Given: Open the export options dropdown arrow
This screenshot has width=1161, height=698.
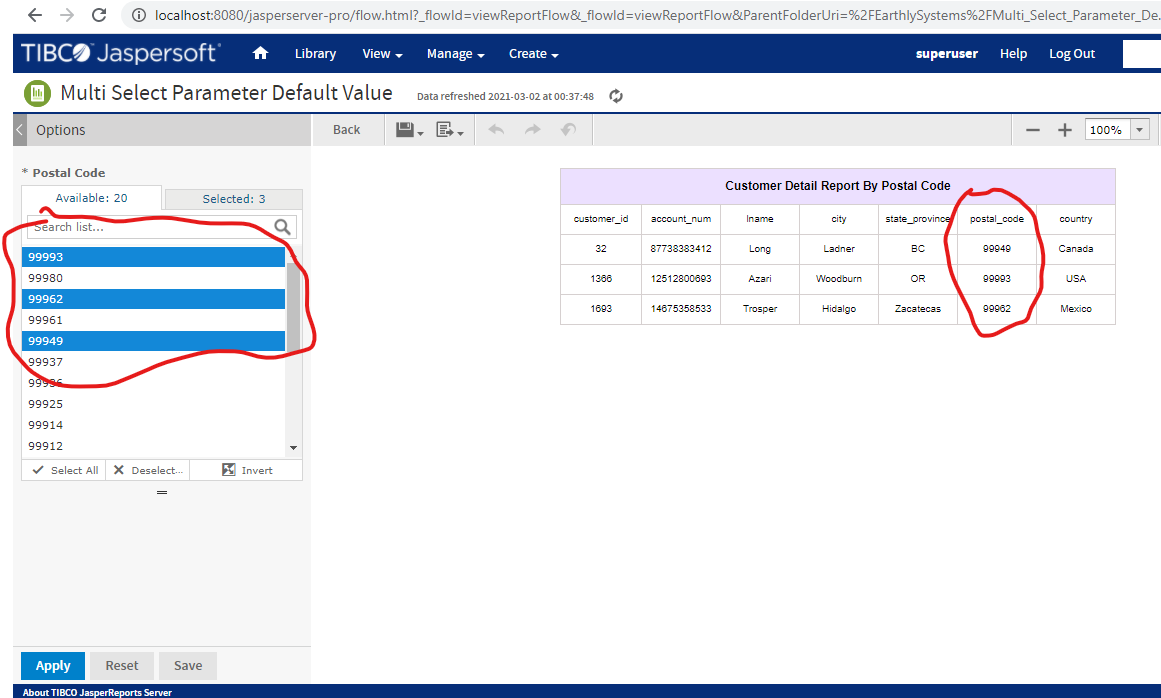Looking at the screenshot, I should [459, 134].
